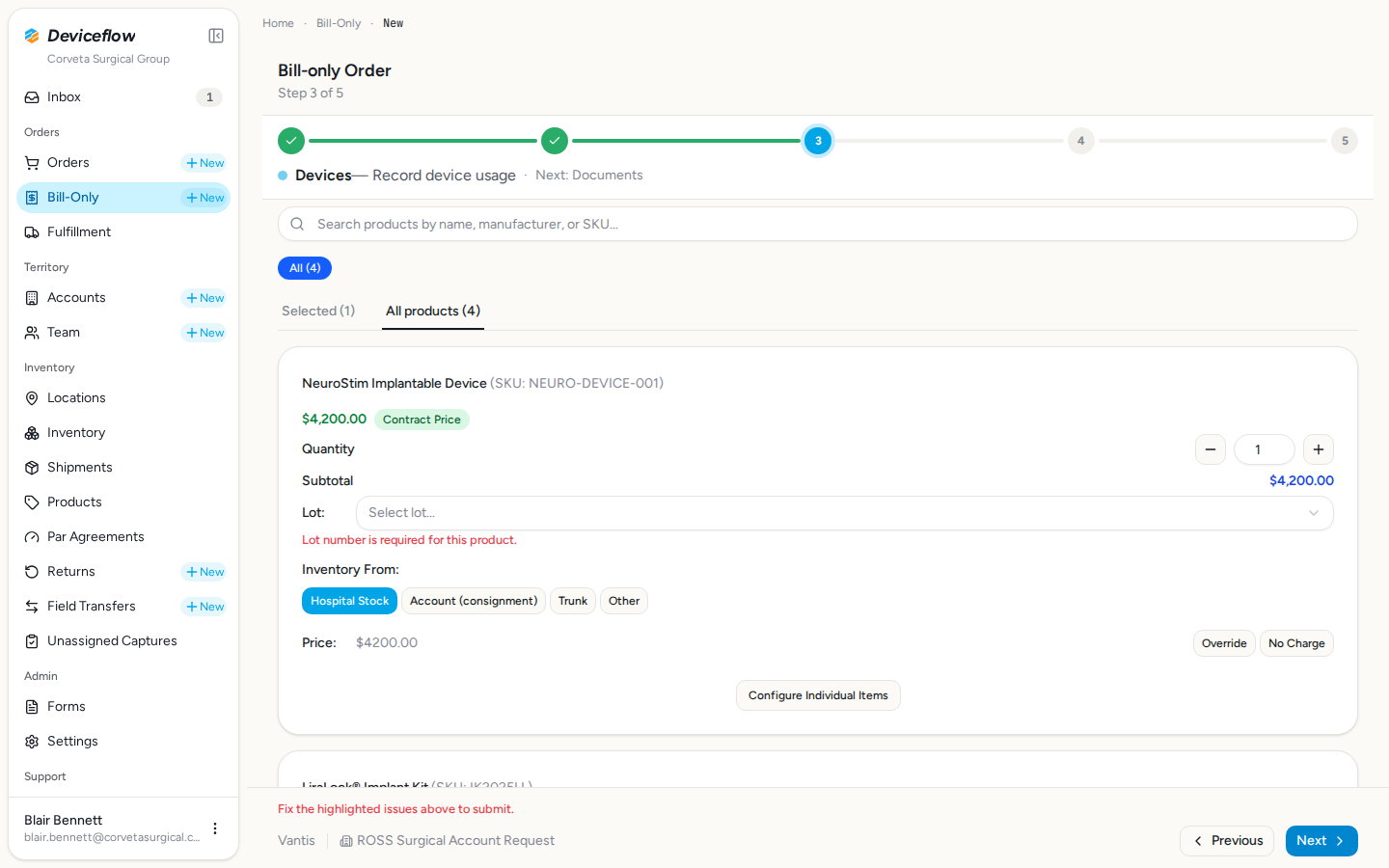Image resolution: width=1389 pixels, height=868 pixels.
Task: Go to Home breadcrumb
Action: (x=278, y=23)
